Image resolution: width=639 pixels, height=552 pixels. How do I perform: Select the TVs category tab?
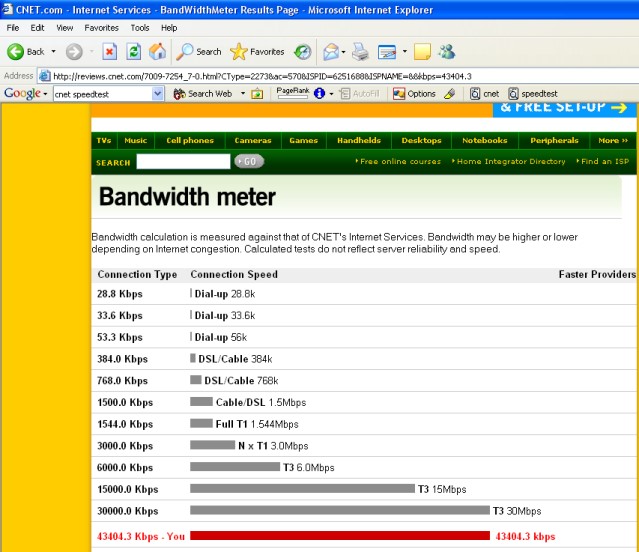(x=104, y=141)
